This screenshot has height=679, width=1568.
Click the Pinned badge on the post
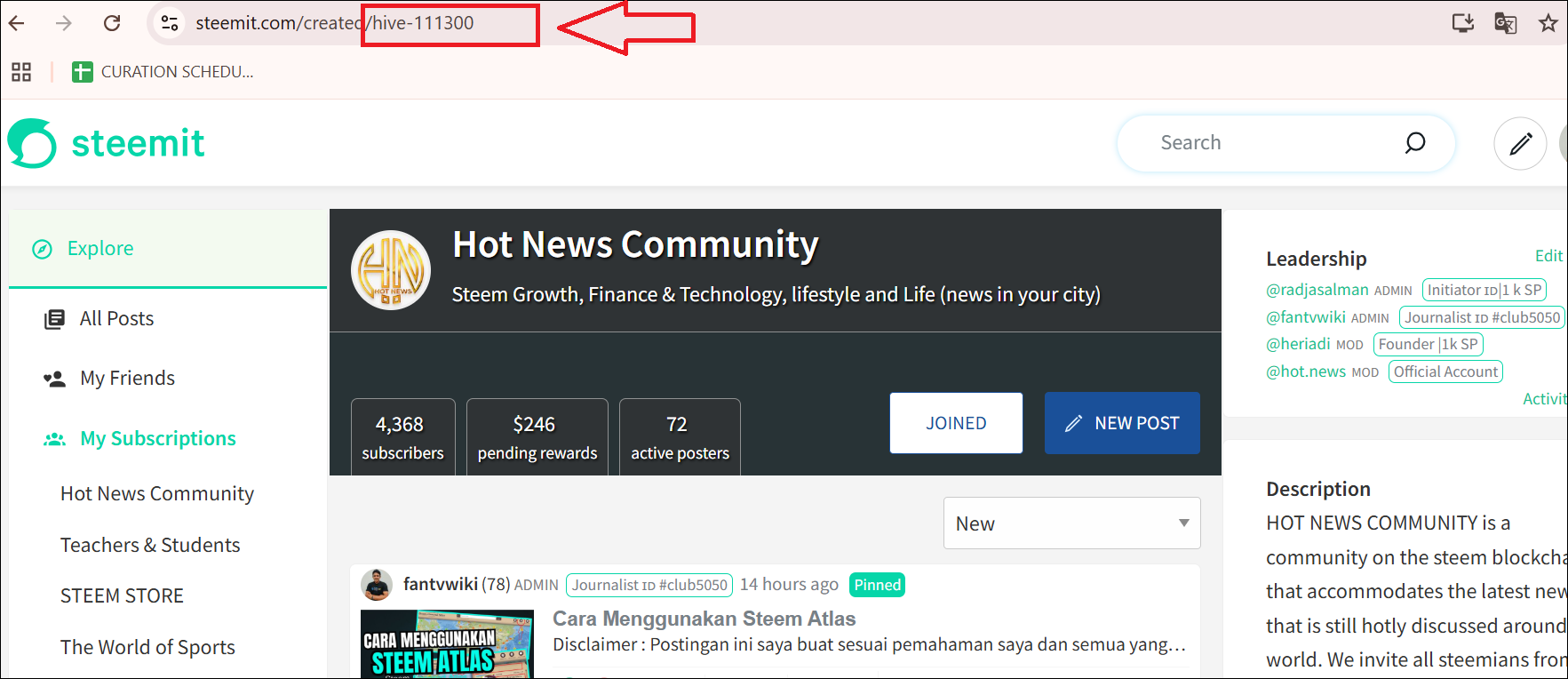point(877,585)
